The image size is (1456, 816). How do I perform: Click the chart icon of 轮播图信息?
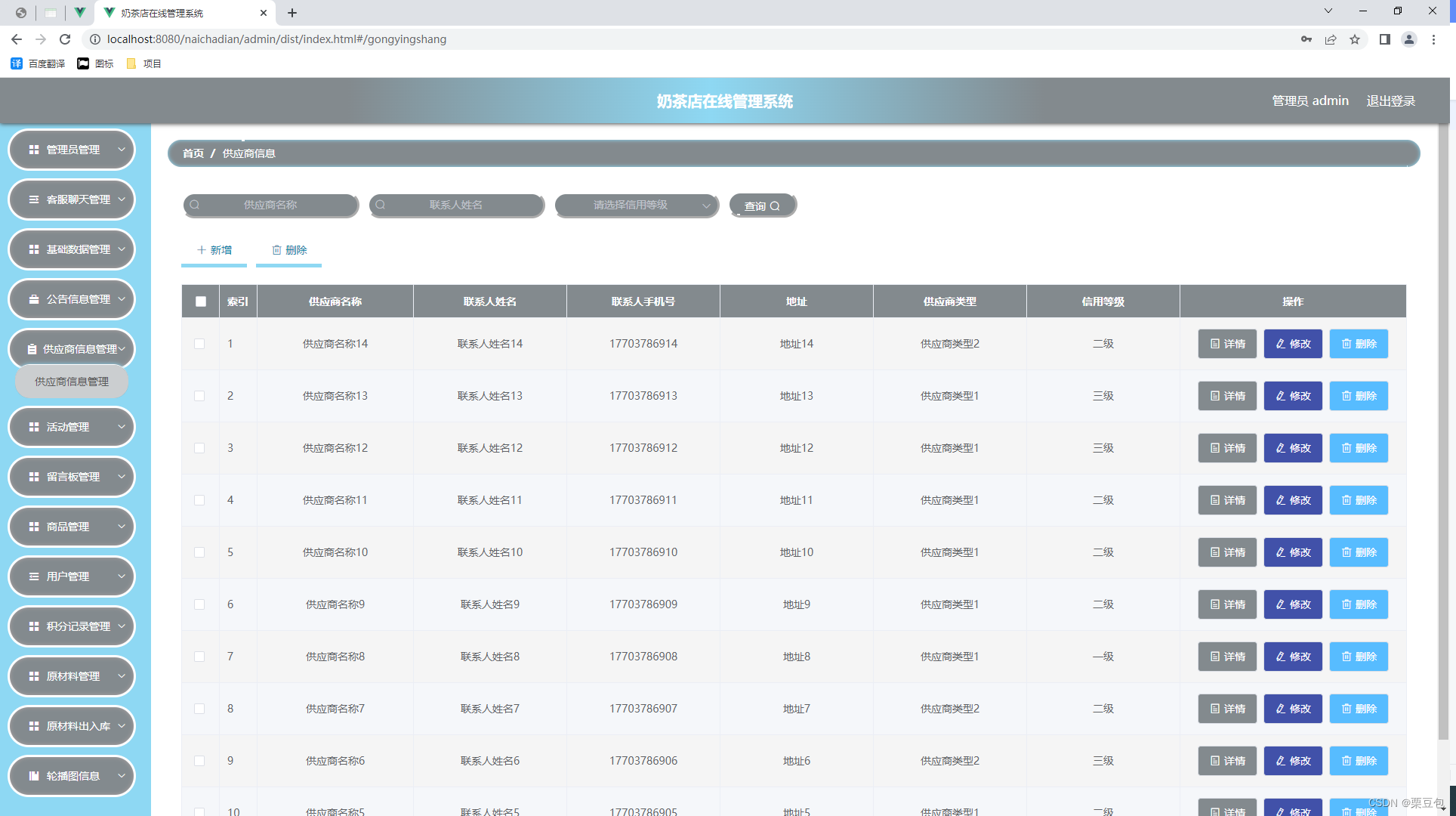coord(34,776)
